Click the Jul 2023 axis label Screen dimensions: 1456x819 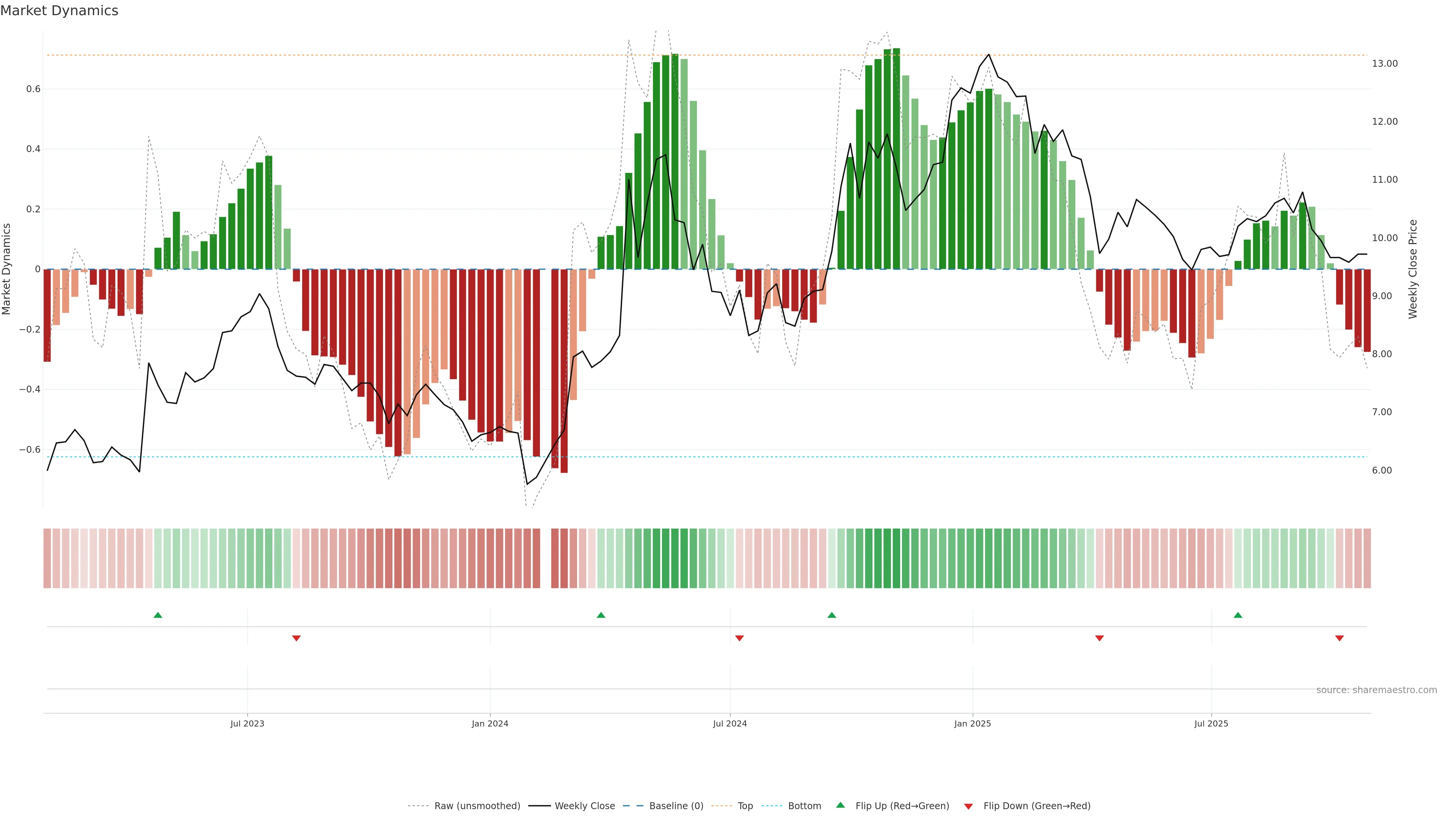pos(247,723)
